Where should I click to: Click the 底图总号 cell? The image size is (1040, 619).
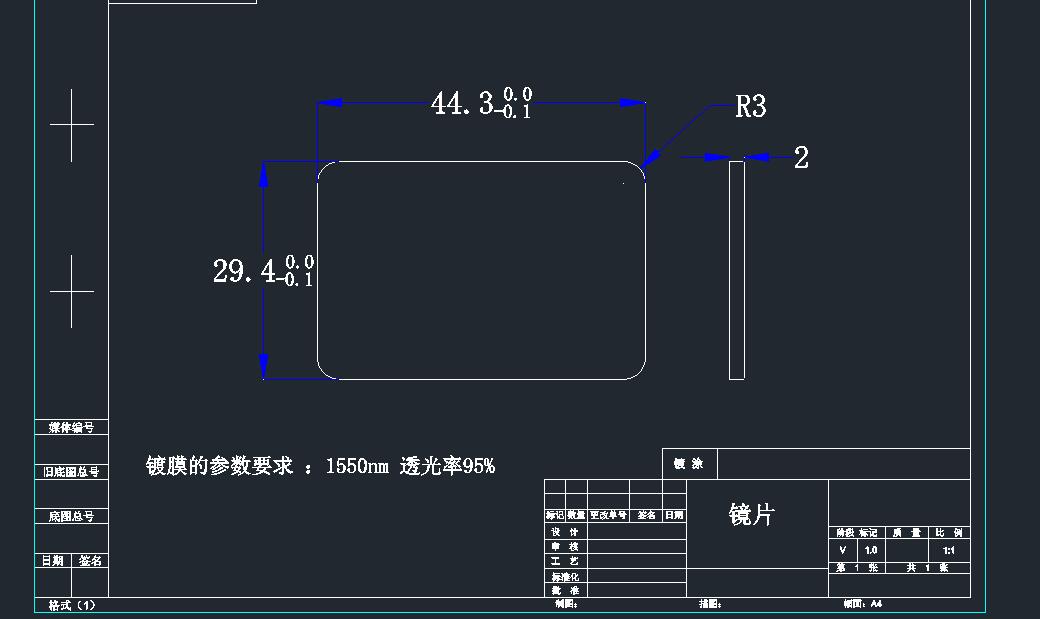click(71, 516)
